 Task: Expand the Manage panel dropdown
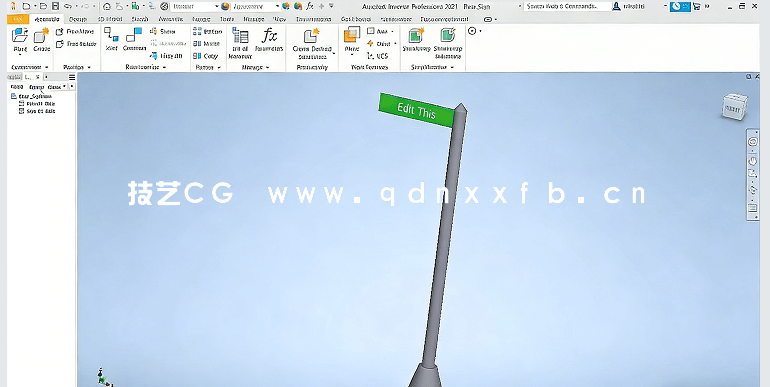tap(268, 67)
